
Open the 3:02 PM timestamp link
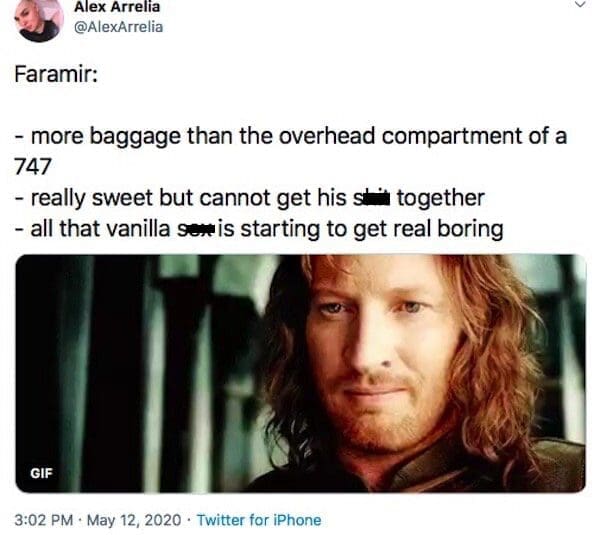click(x=44, y=520)
